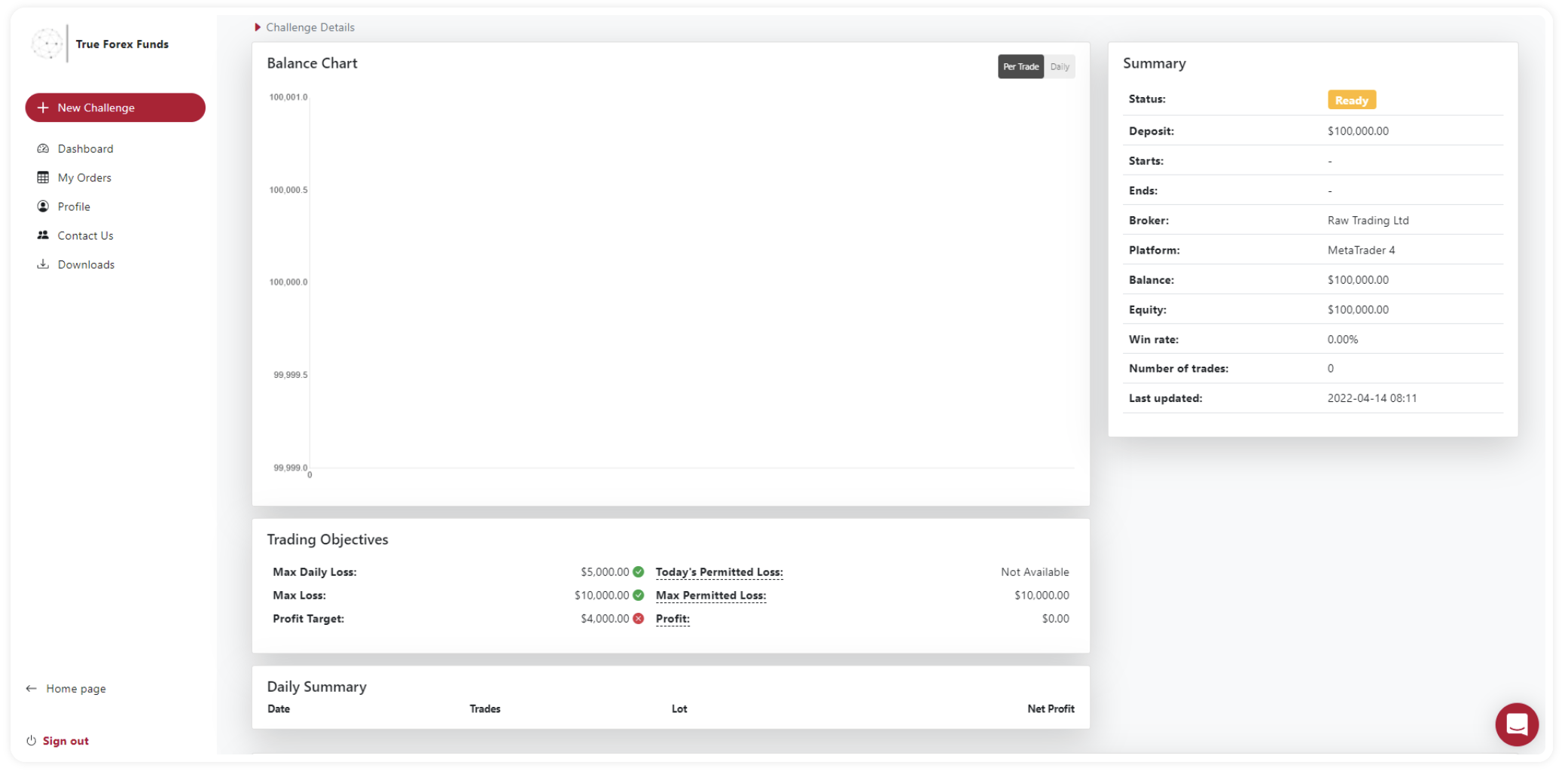1568x774 pixels.
Task: Open Contact Us page
Action: click(85, 236)
